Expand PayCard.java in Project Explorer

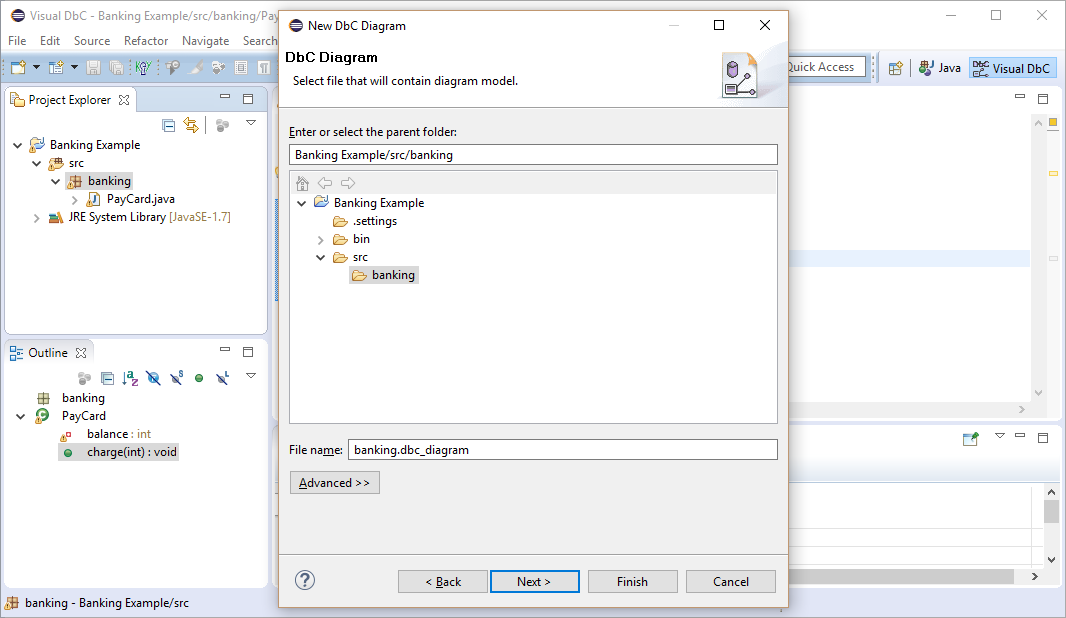(x=75, y=199)
